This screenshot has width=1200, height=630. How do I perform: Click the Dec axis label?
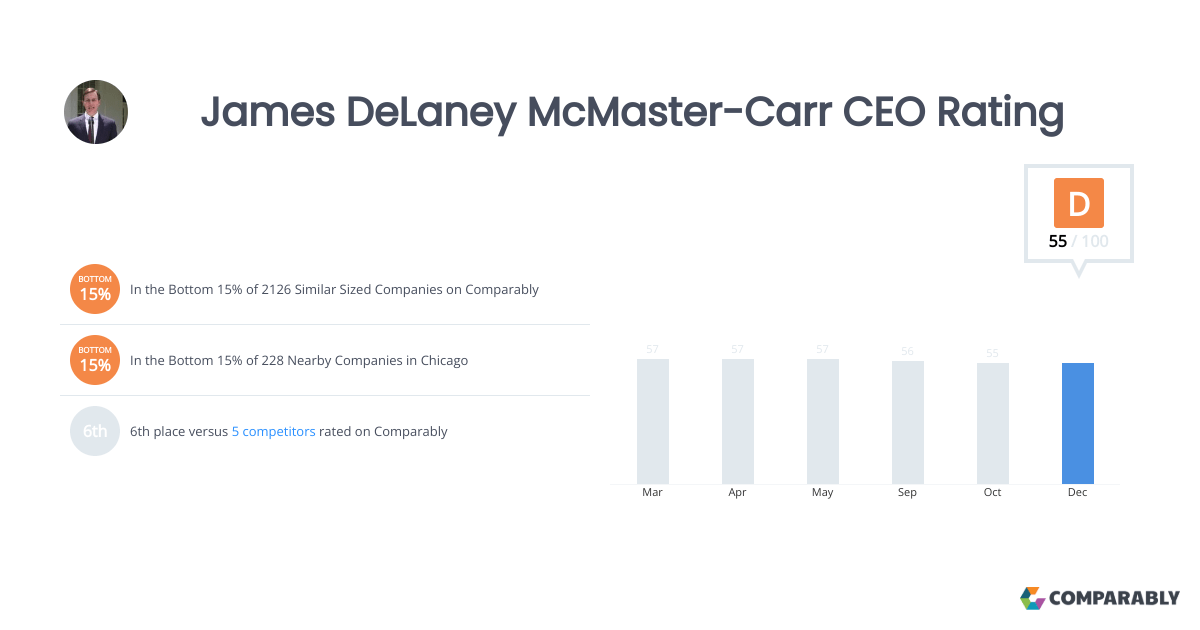1078,493
